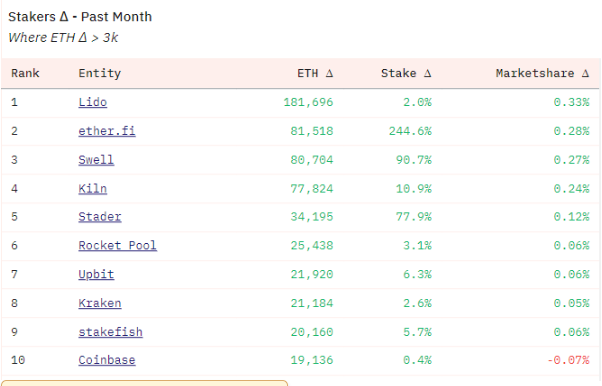The height and width of the screenshot is (386, 602).
Task: Open the Kraken entity link
Action: click(100, 303)
